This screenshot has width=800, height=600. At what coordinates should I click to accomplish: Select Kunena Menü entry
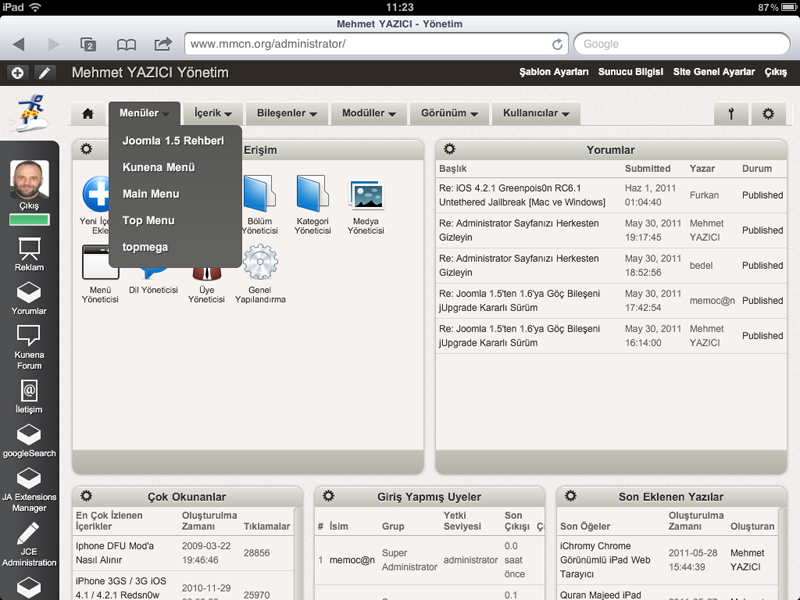pyautogui.click(x=159, y=167)
